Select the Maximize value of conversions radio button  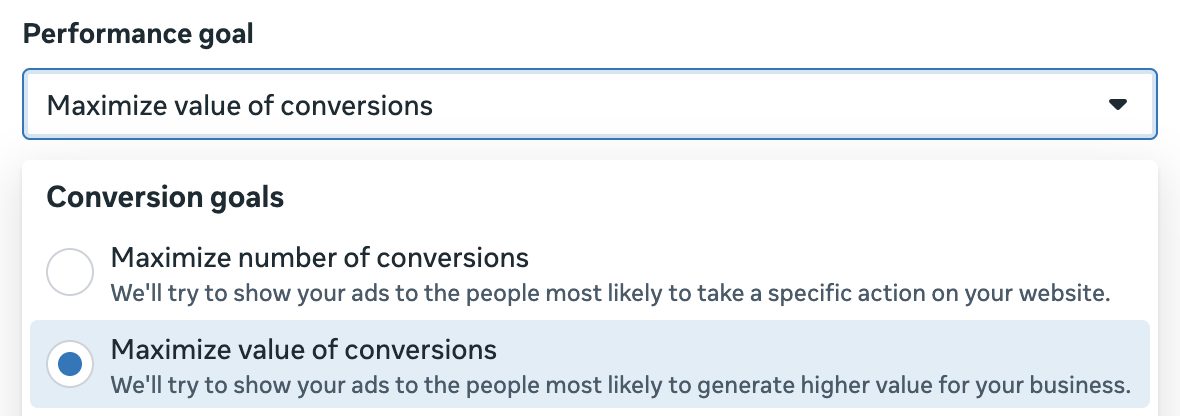pos(70,364)
